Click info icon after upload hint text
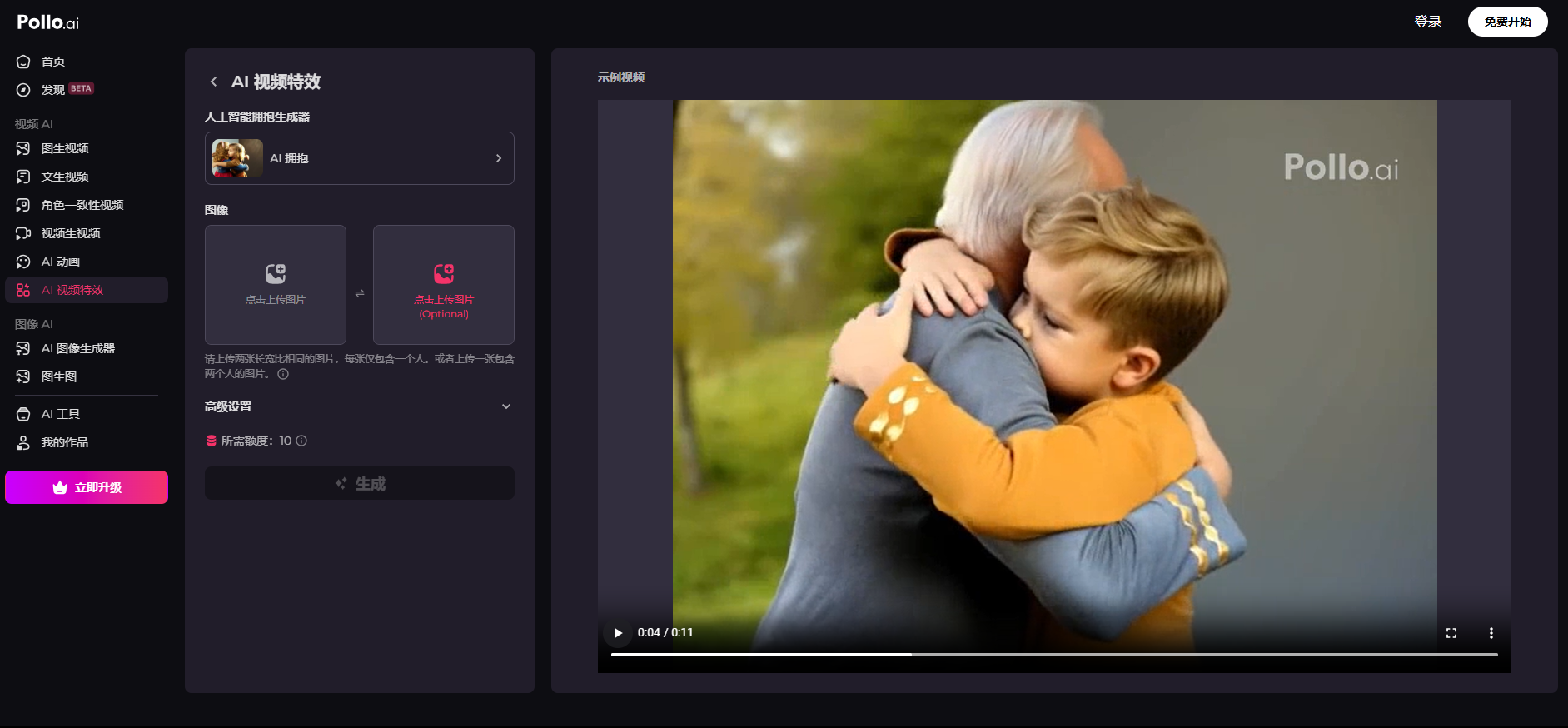 coord(283,374)
